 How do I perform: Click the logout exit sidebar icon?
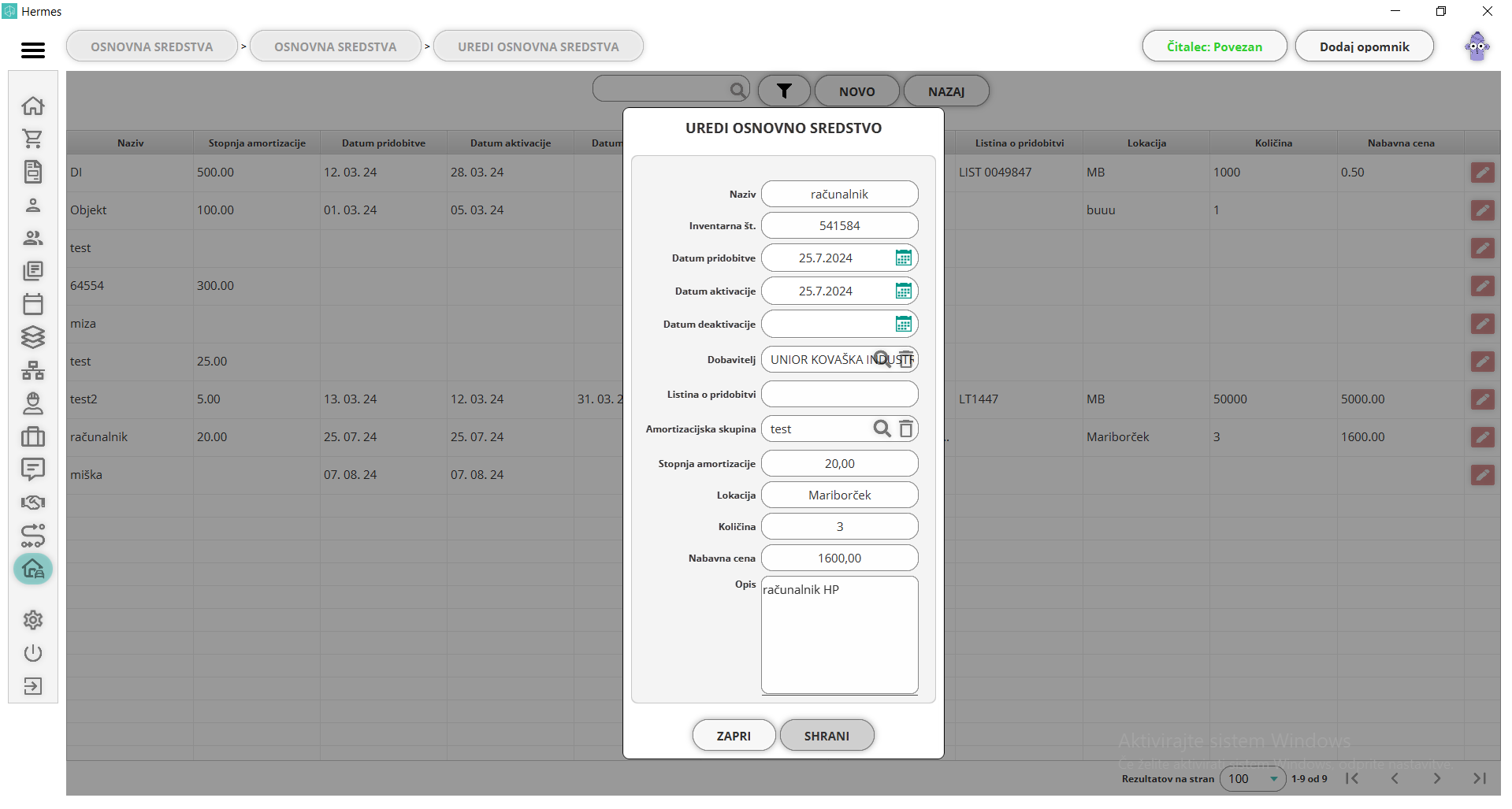[x=33, y=686]
